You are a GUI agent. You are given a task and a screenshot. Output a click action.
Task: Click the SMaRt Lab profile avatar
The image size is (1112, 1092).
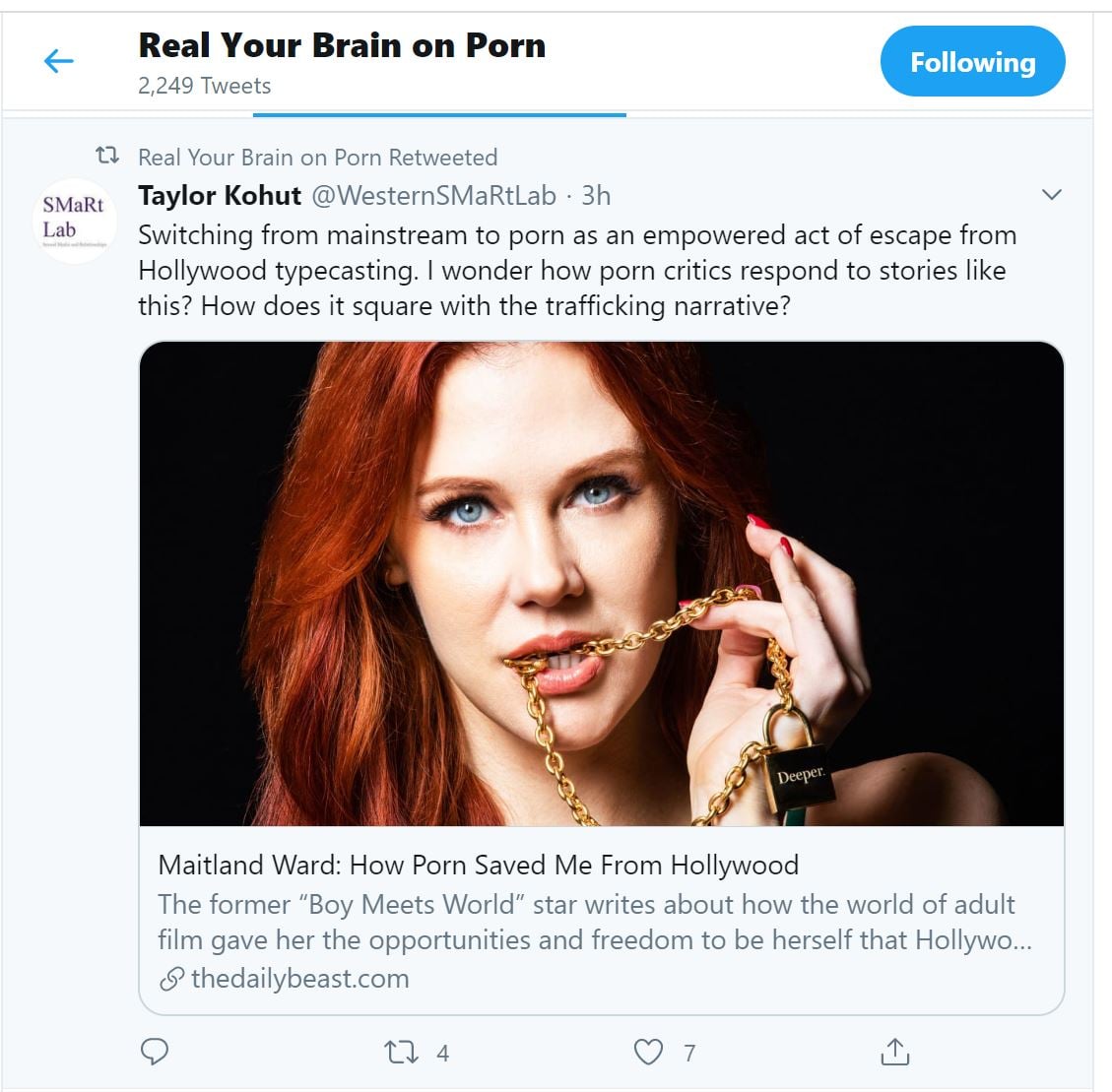pyautogui.click(x=74, y=221)
